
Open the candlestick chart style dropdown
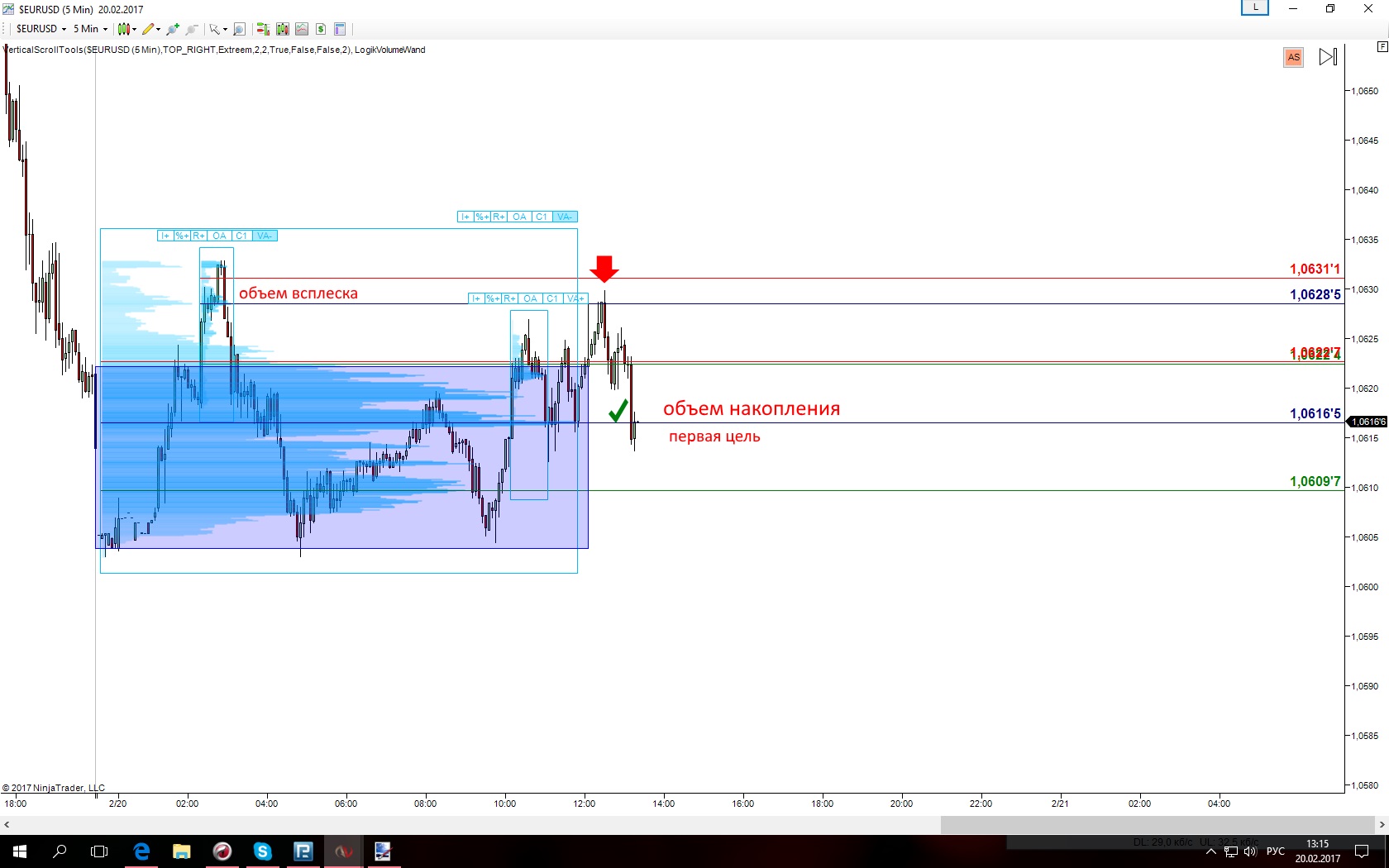[x=126, y=29]
